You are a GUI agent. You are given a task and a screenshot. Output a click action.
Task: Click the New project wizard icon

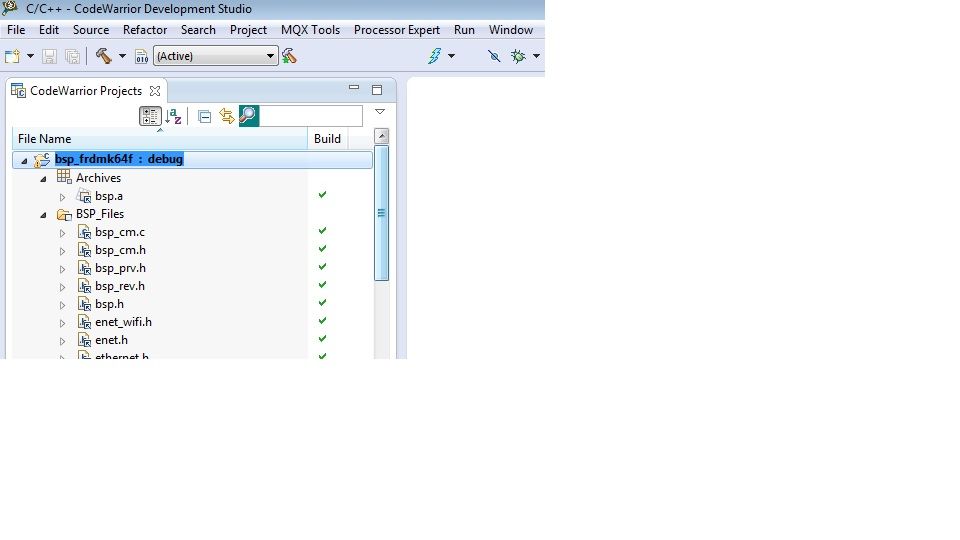point(12,56)
